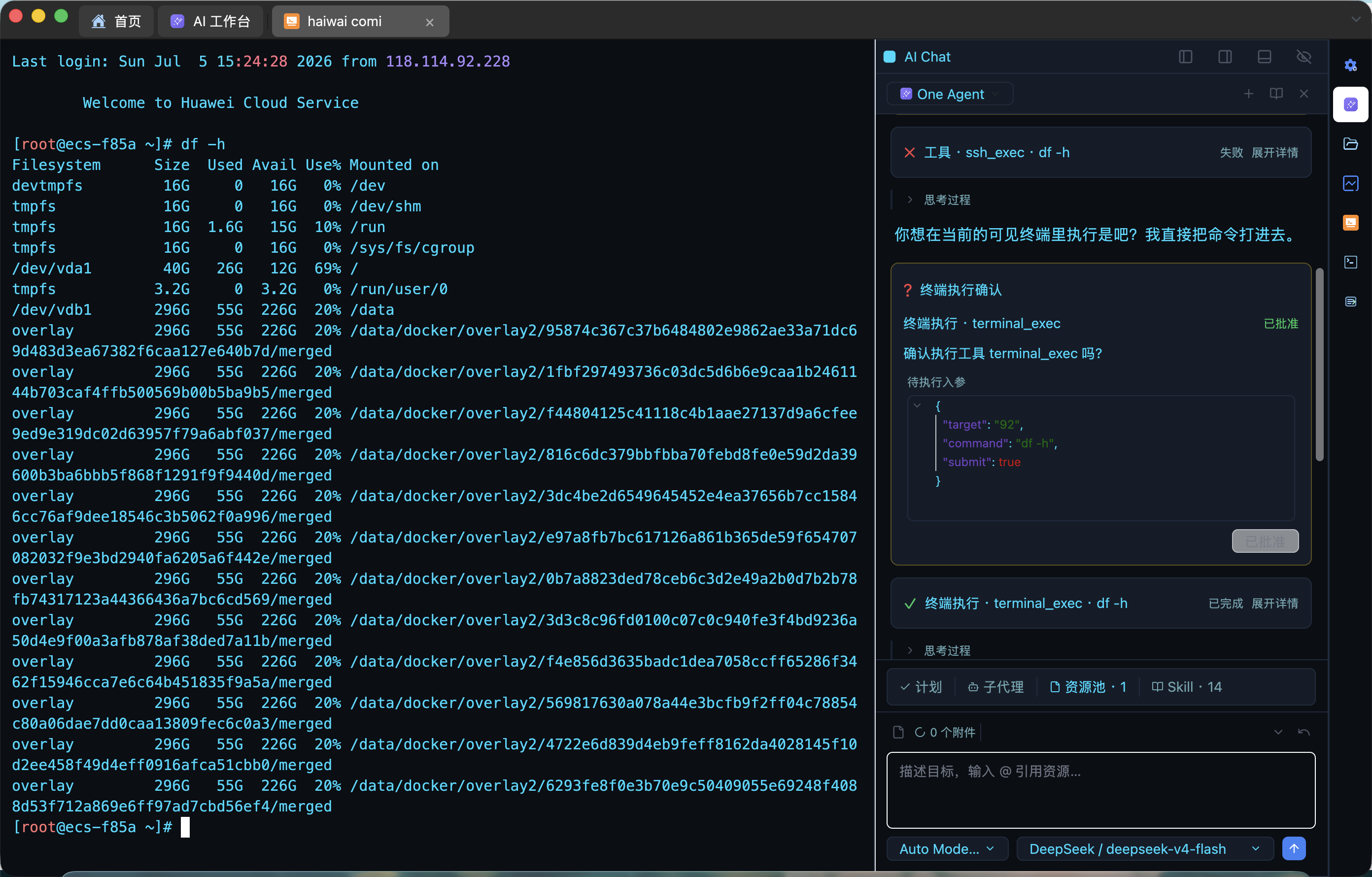Open the 首页 home tab
Viewport: 1372px width, 877px height.
[116, 22]
